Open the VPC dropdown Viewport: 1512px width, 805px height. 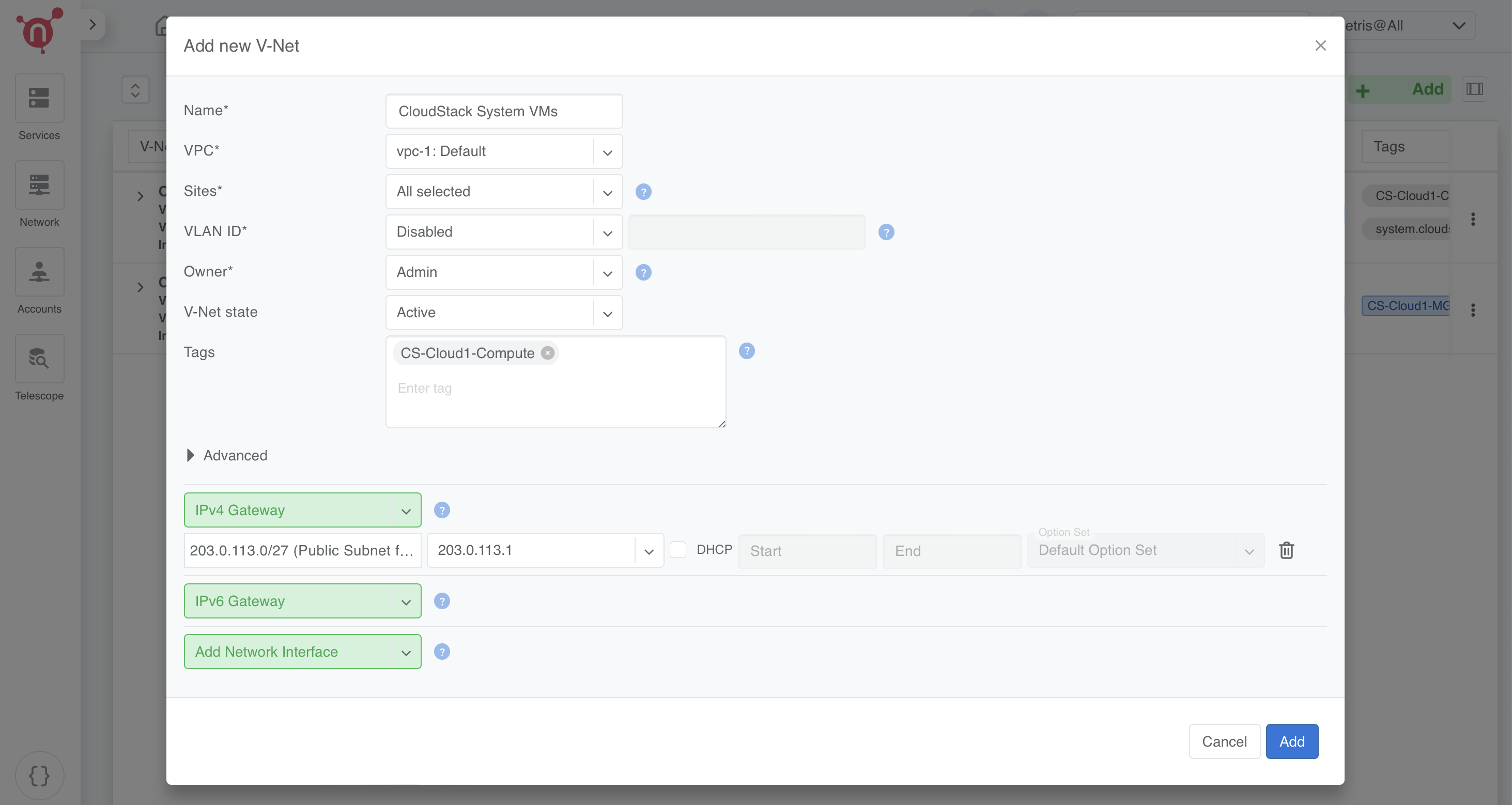504,151
